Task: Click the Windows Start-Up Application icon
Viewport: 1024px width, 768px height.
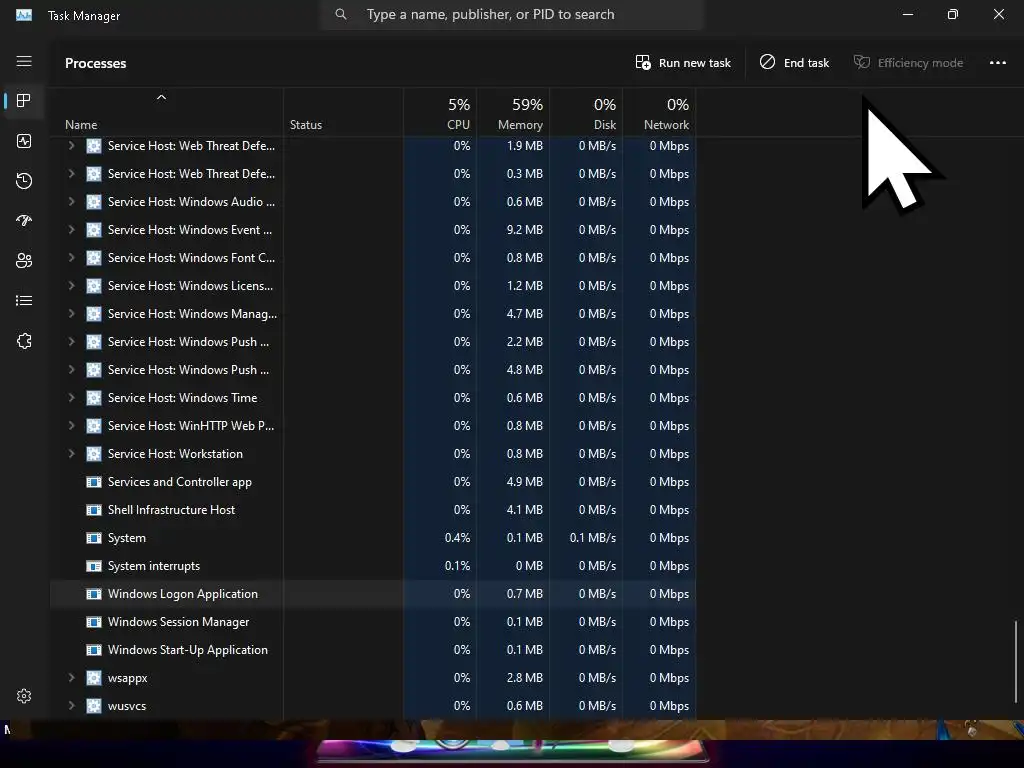Action: [x=94, y=650]
